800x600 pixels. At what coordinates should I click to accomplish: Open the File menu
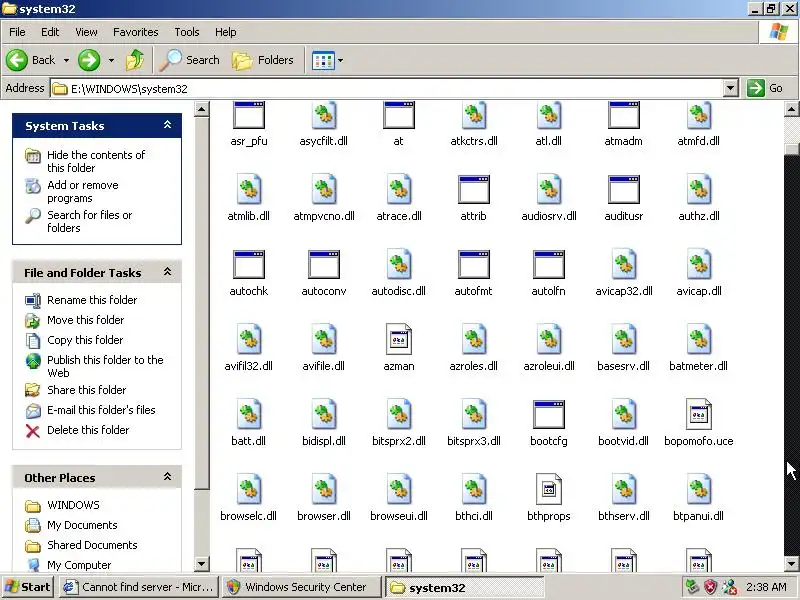(x=17, y=32)
